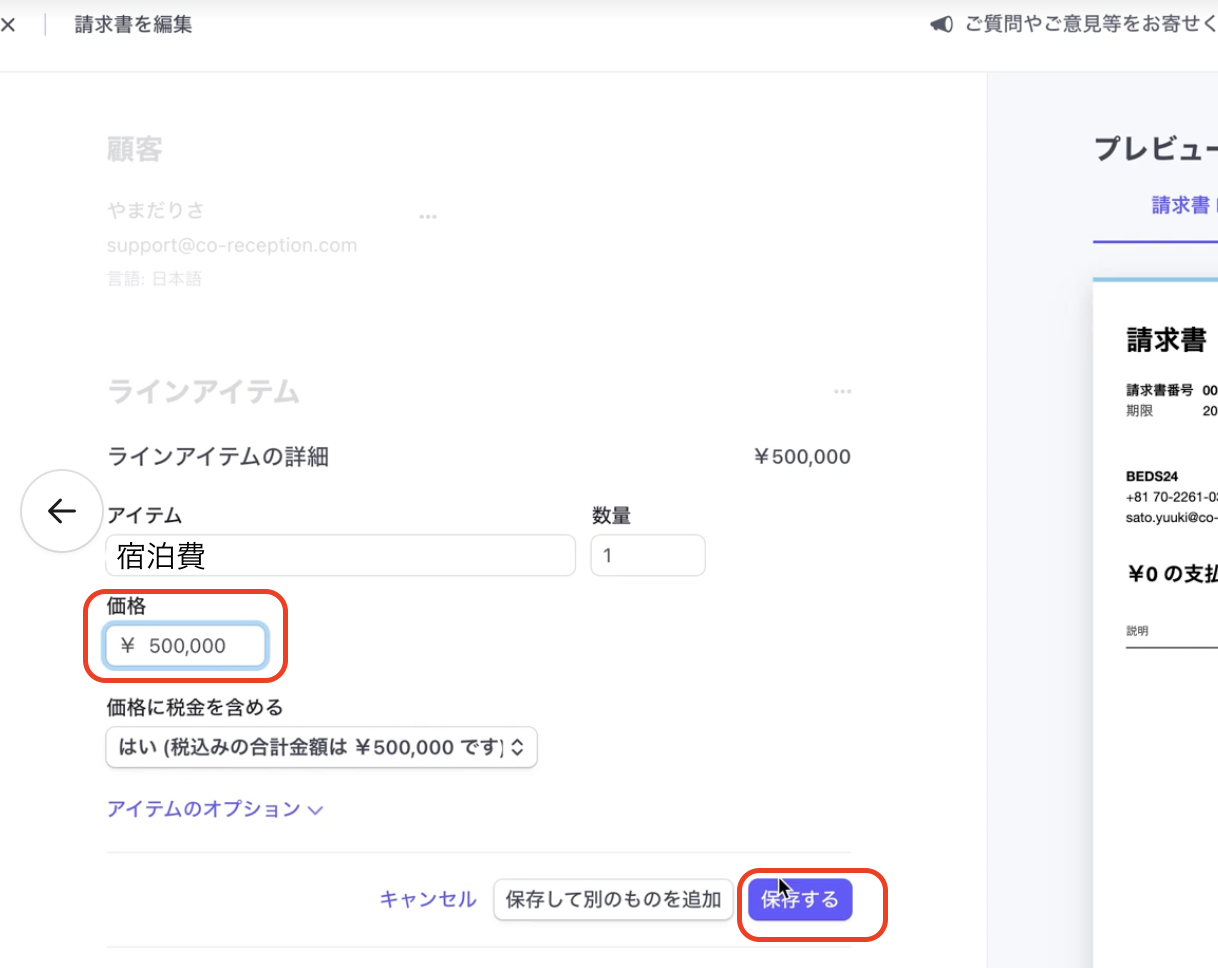1218x968 pixels.
Task: Click the customer email support@co-reception.com
Action: [x=232, y=245]
